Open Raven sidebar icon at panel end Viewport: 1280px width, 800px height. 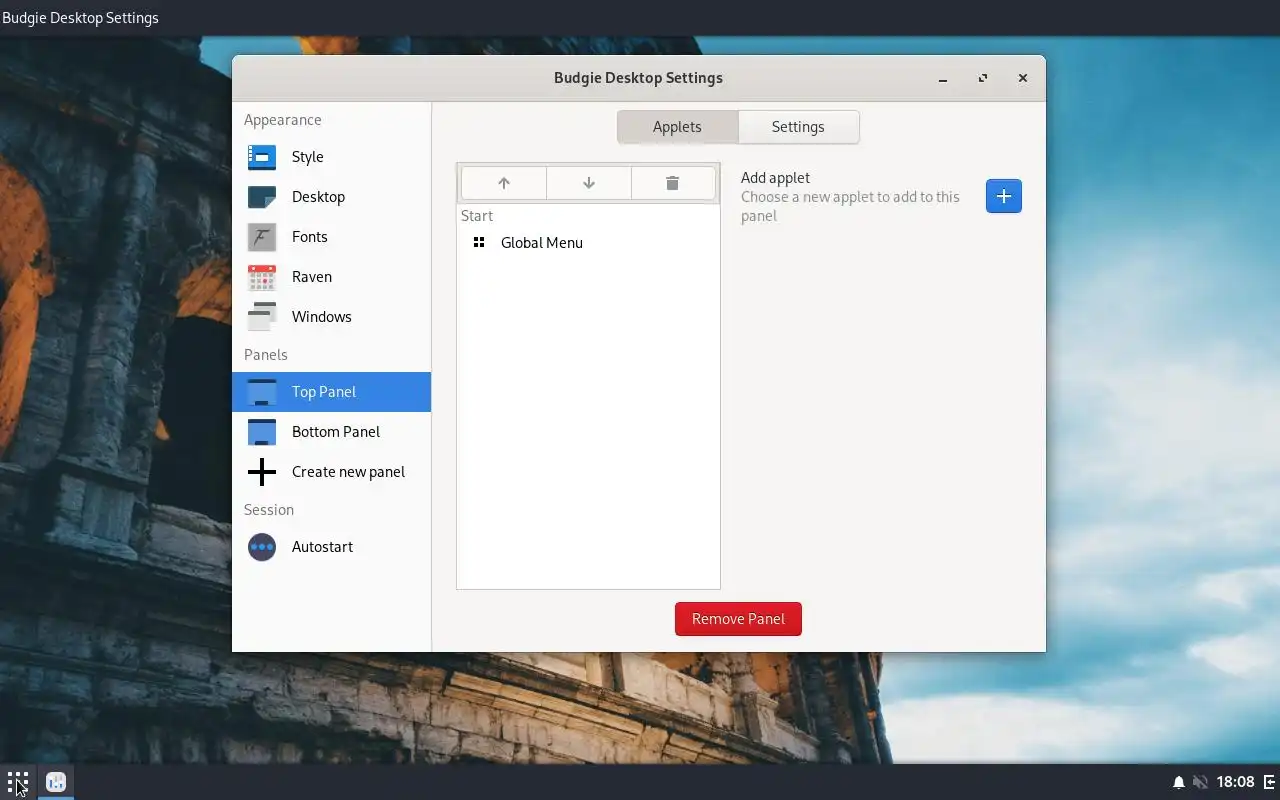[1269, 782]
